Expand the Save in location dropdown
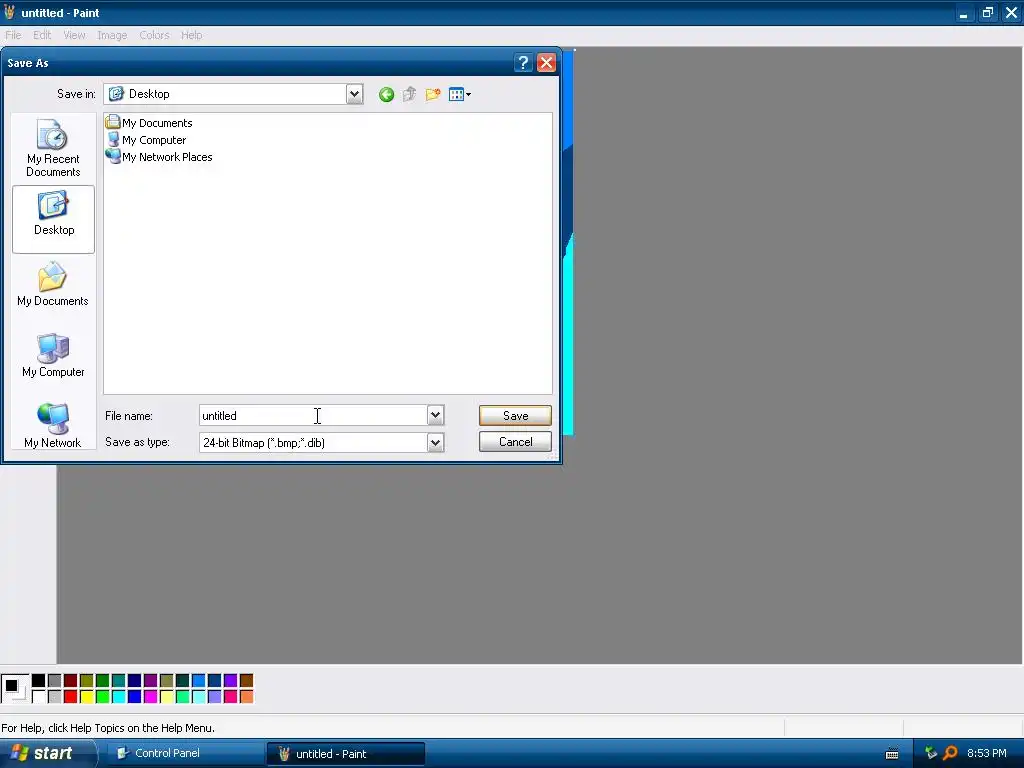Image resolution: width=1024 pixels, height=768 pixels. (x=354, y=94)
